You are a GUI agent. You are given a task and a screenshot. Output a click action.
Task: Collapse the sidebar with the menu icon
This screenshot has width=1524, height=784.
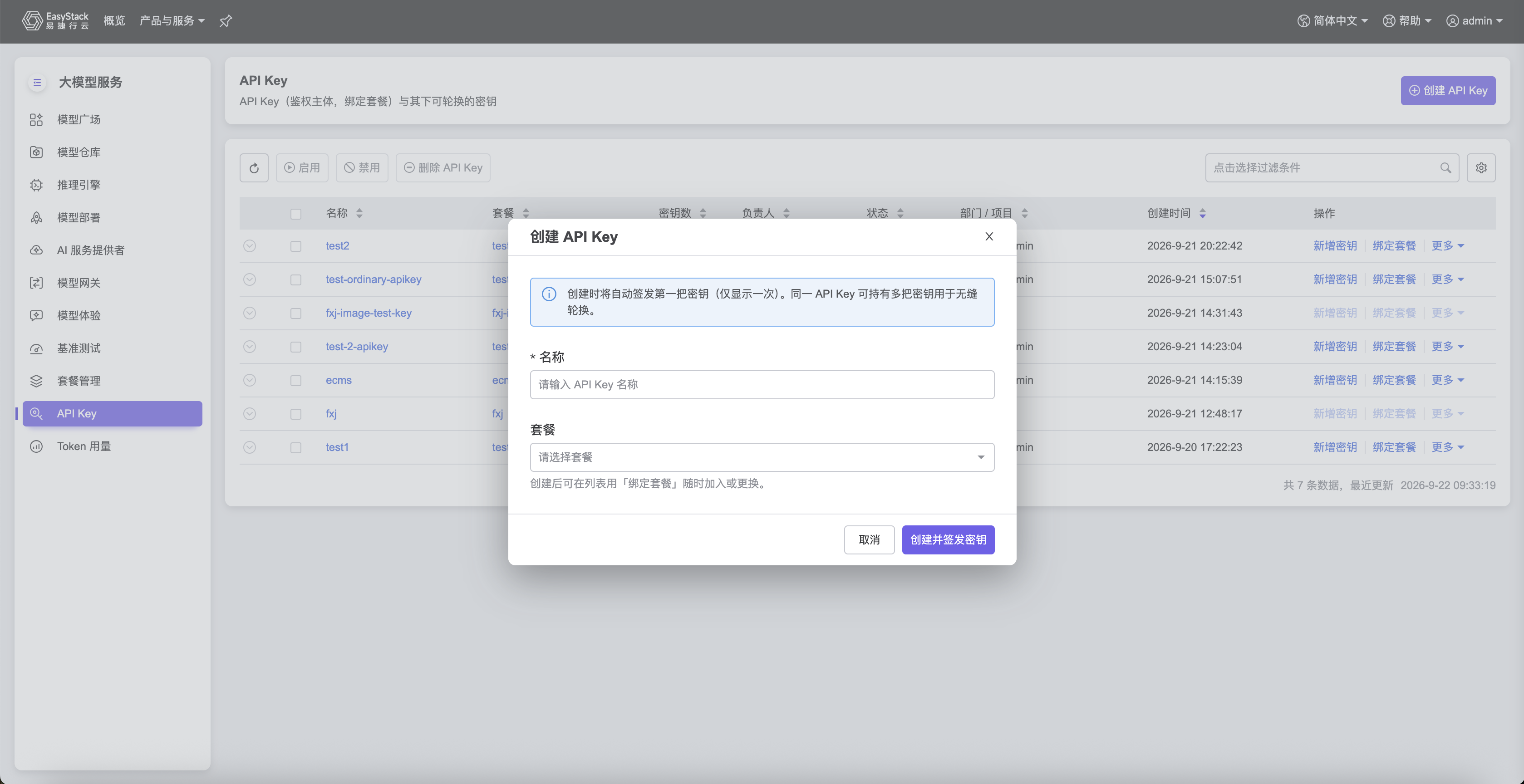(x=37, y=82)
